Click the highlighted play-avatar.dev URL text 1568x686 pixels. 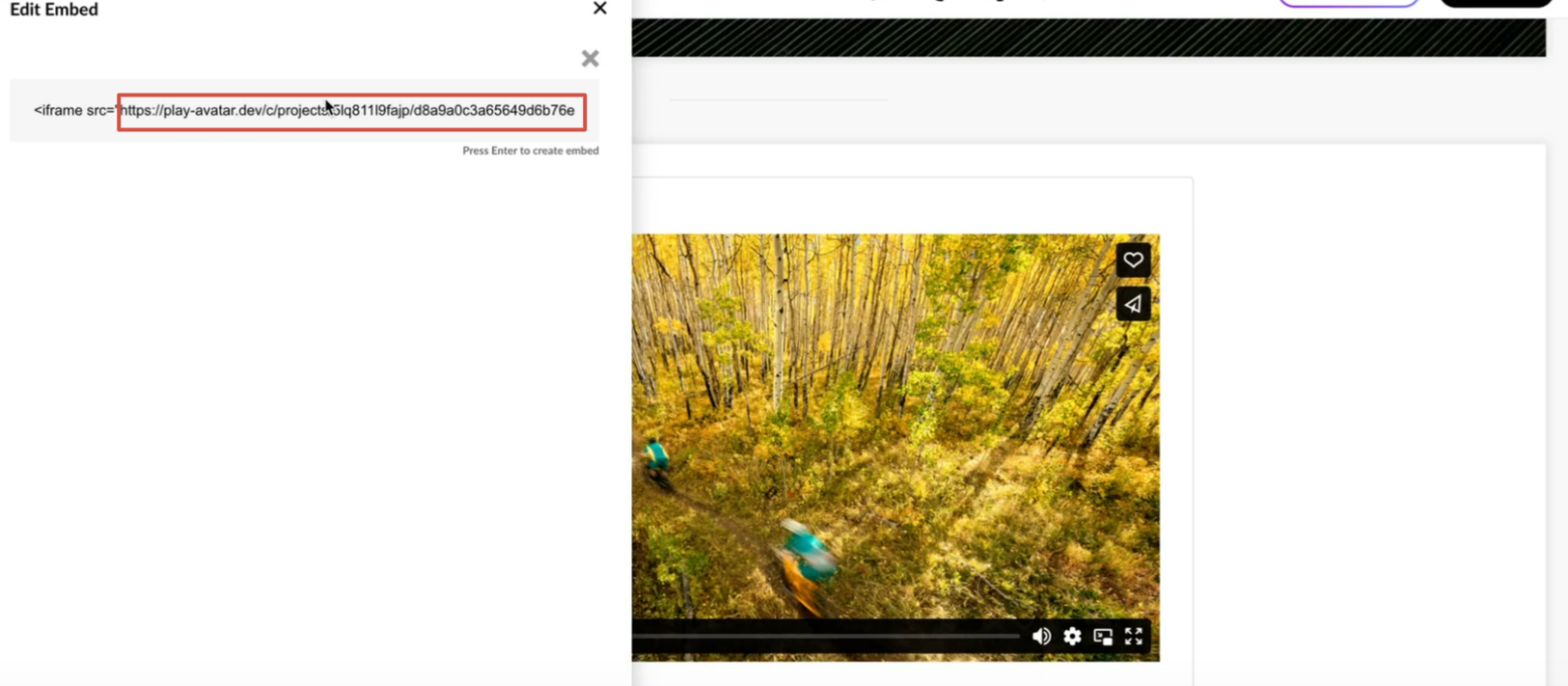tap(351, 111)
